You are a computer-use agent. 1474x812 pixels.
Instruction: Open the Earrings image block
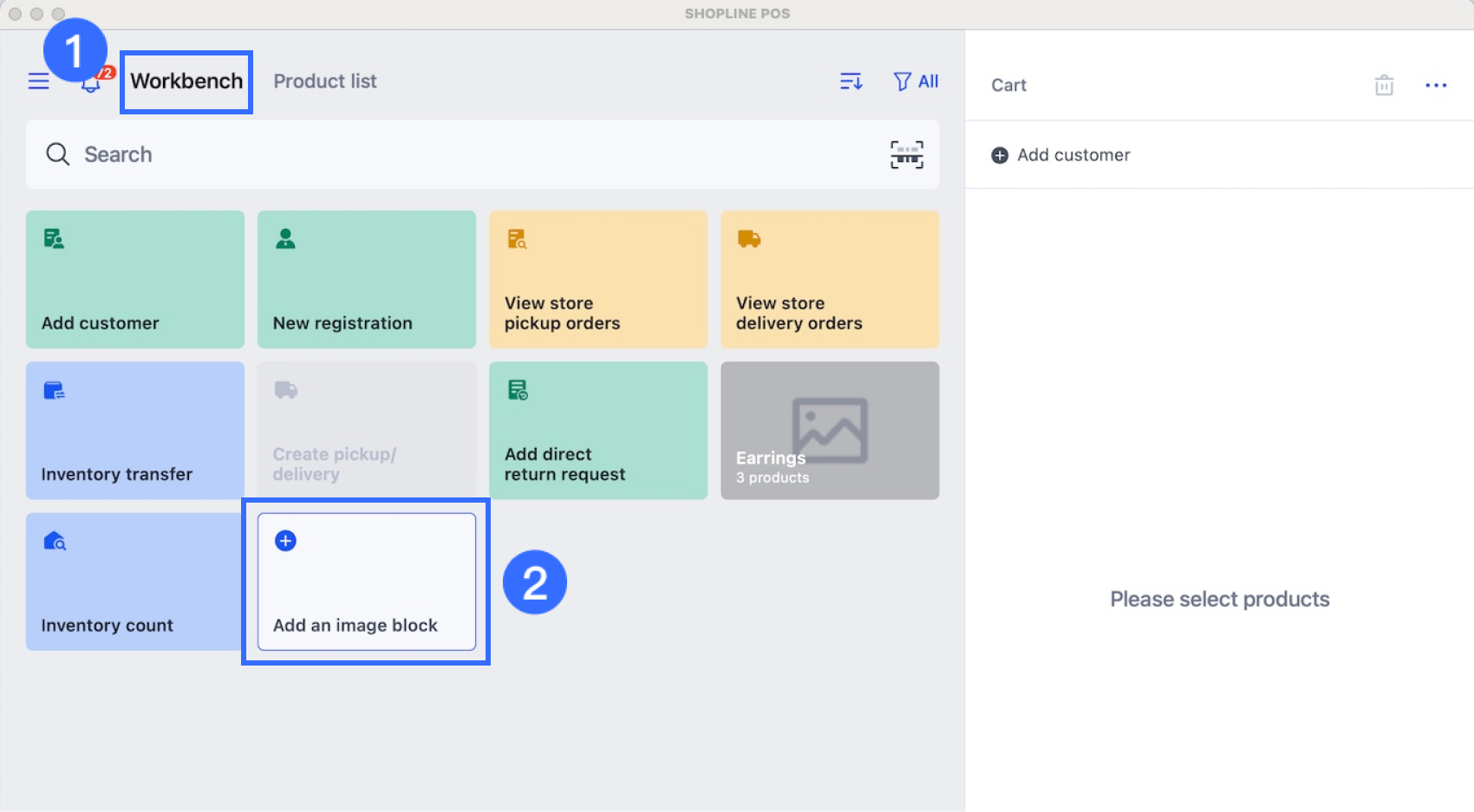830,430
